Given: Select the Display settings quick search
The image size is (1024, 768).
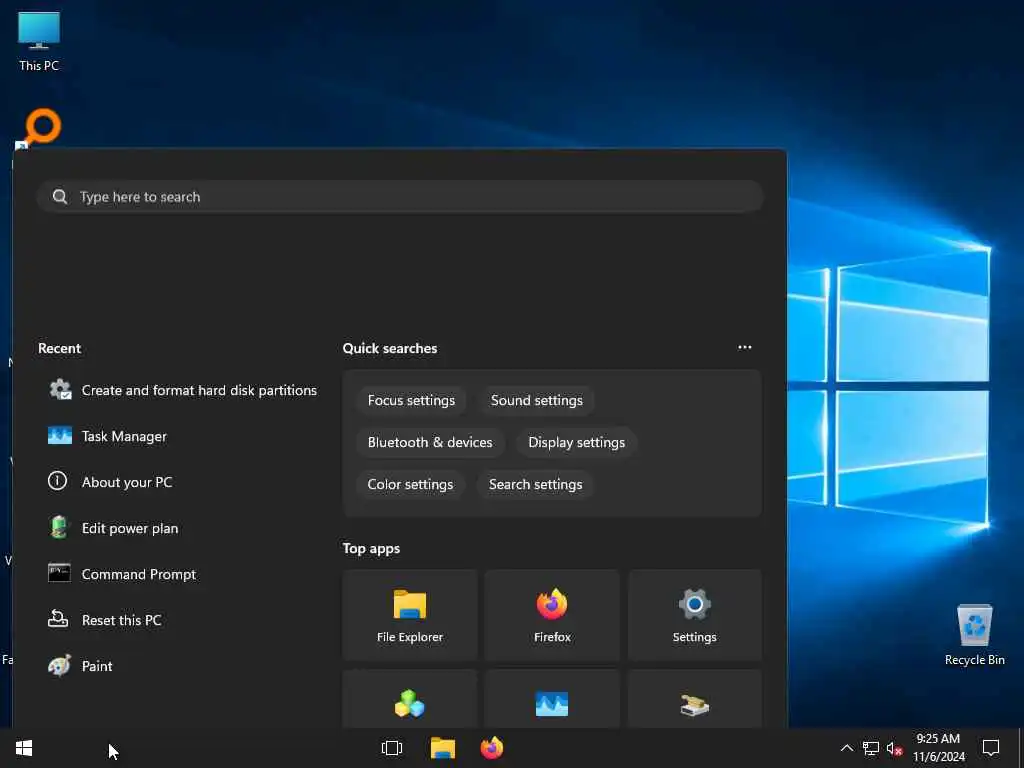Looking at the screenshot, I should (577, 442).
